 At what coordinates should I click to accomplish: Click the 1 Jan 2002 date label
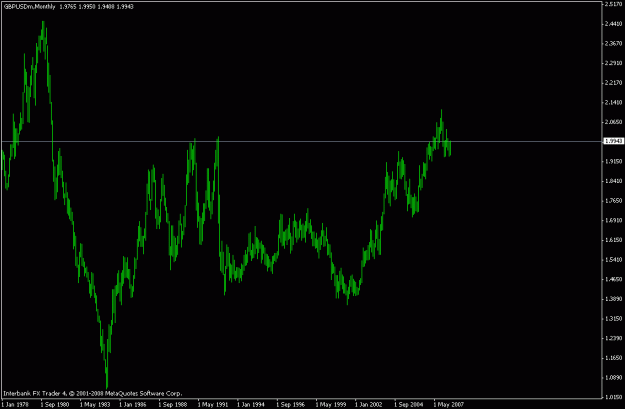click(x=369, y=405)
